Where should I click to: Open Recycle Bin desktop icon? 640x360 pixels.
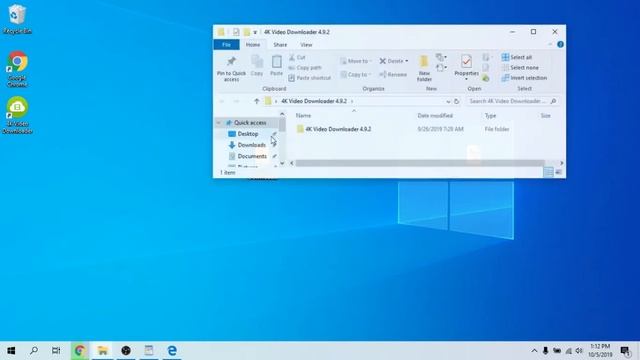pyautogui.click(x=17, y=19)
